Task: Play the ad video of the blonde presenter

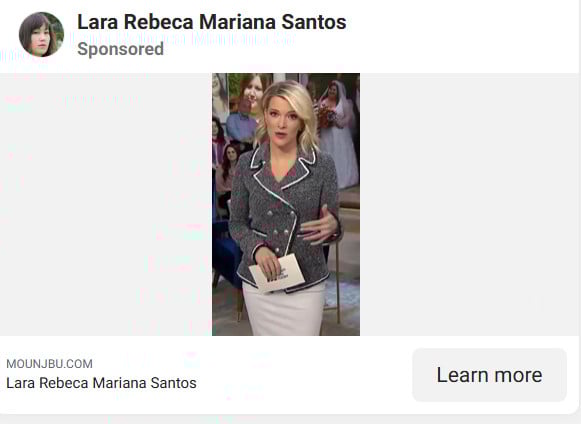Action: click(x=286, y=204)
